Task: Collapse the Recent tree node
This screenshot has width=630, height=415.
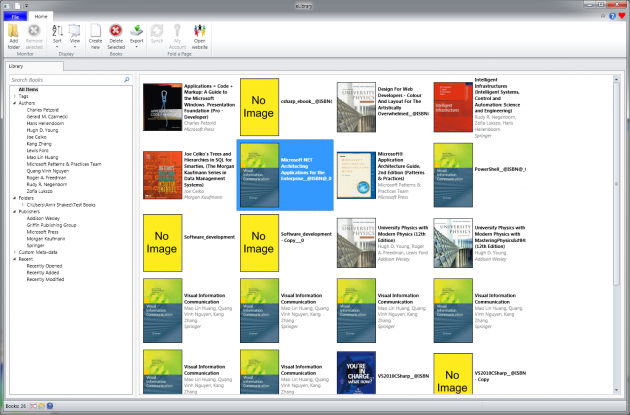Action: [x=14, y=259]
